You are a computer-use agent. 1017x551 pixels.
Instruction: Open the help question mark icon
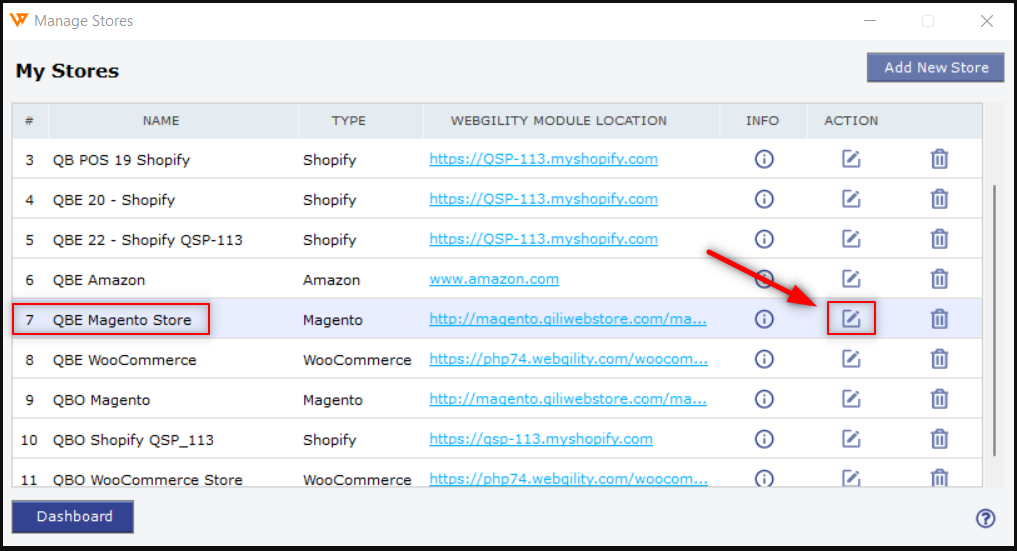[985, 518]
